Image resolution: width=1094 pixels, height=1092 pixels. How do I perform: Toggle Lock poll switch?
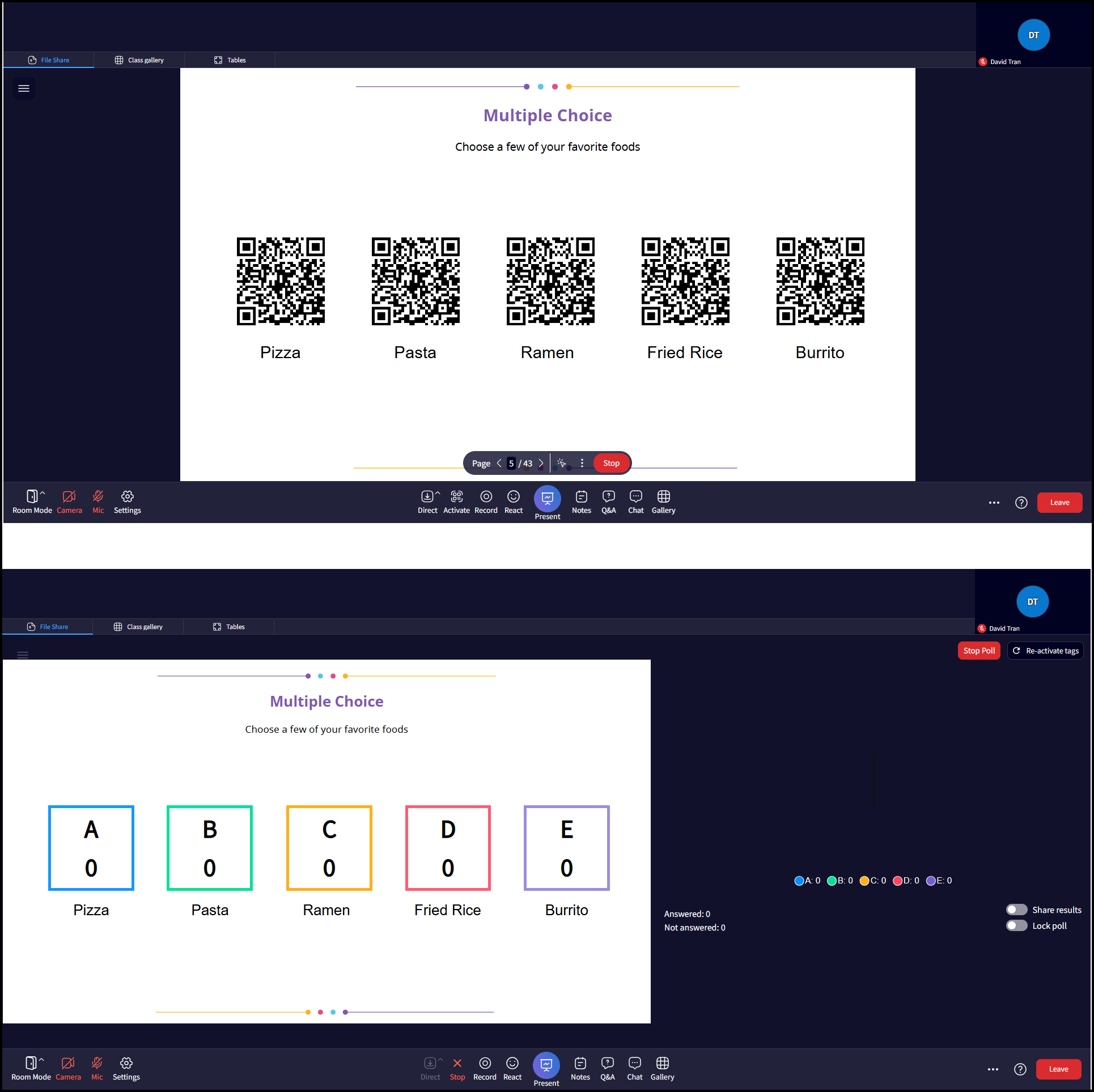tap(1017, 925)
